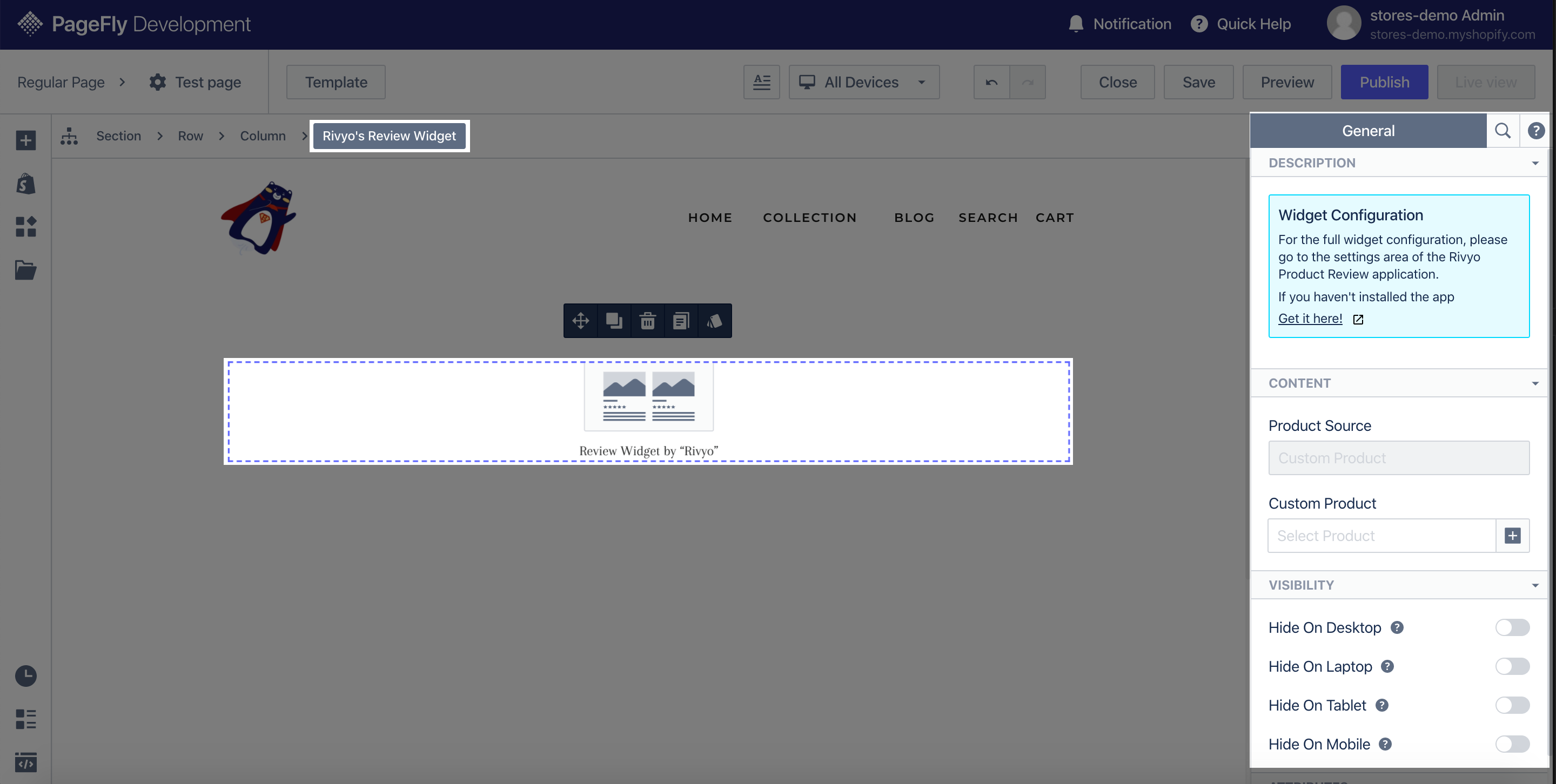The image size is (1556, 784).
Task: Click the Preview button
Action: click(1287, 82)
